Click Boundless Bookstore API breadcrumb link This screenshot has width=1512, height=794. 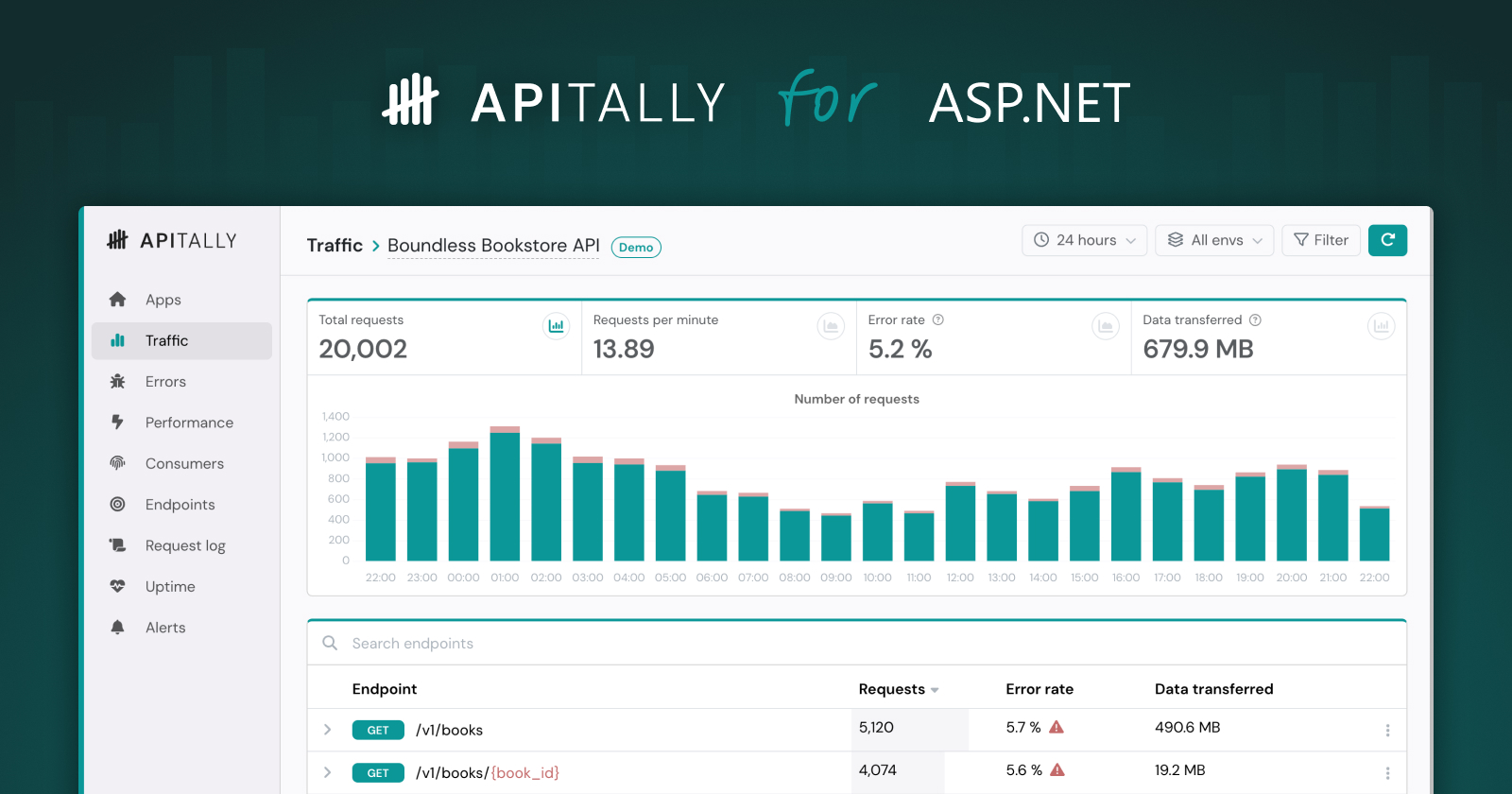click(493, 246)
